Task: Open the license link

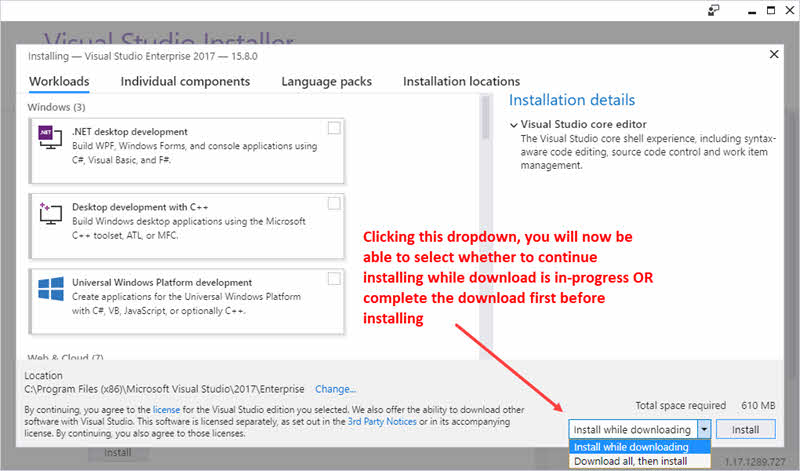Action: coord(166,410)
